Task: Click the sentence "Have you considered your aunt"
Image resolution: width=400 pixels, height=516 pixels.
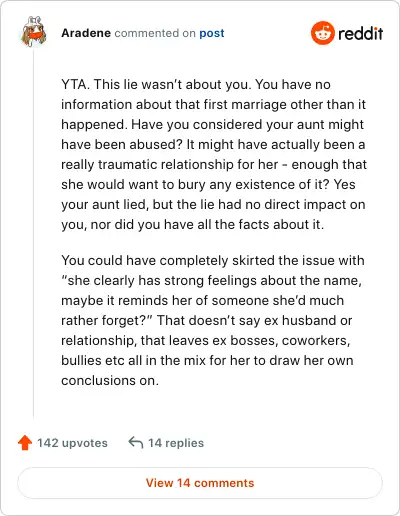Action: point(213,134)
